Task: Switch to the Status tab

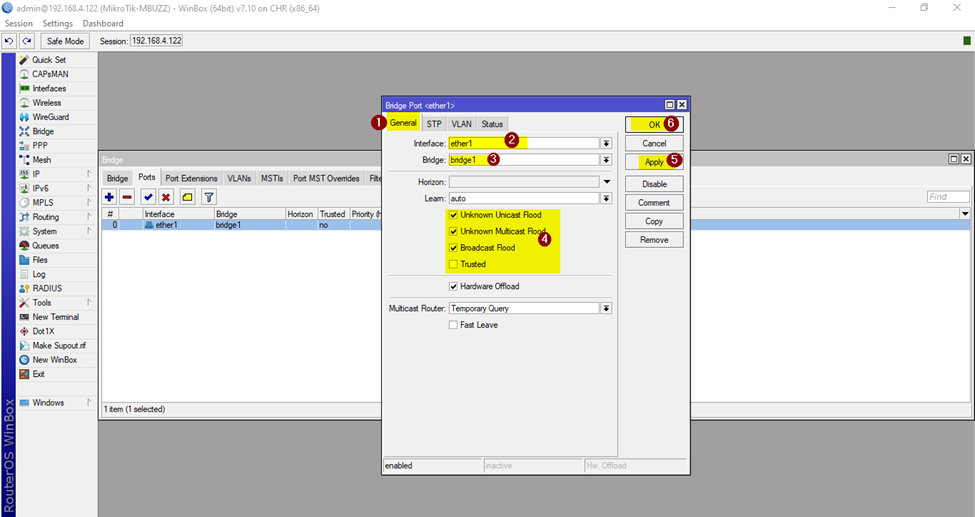Action: [x=492, y=124]
